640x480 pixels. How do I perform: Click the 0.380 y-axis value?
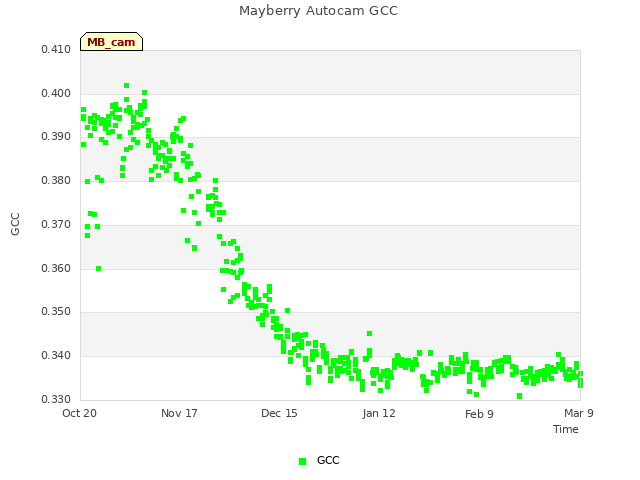56,180
